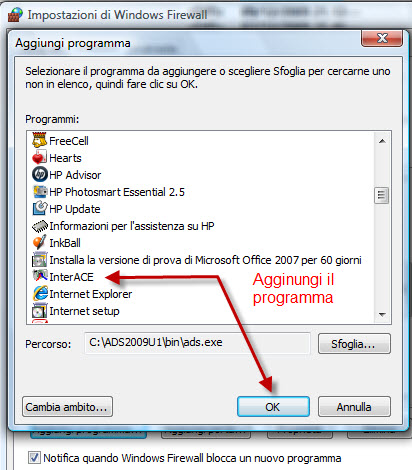Open the Sfoglia... browse button

click(354, 344)
